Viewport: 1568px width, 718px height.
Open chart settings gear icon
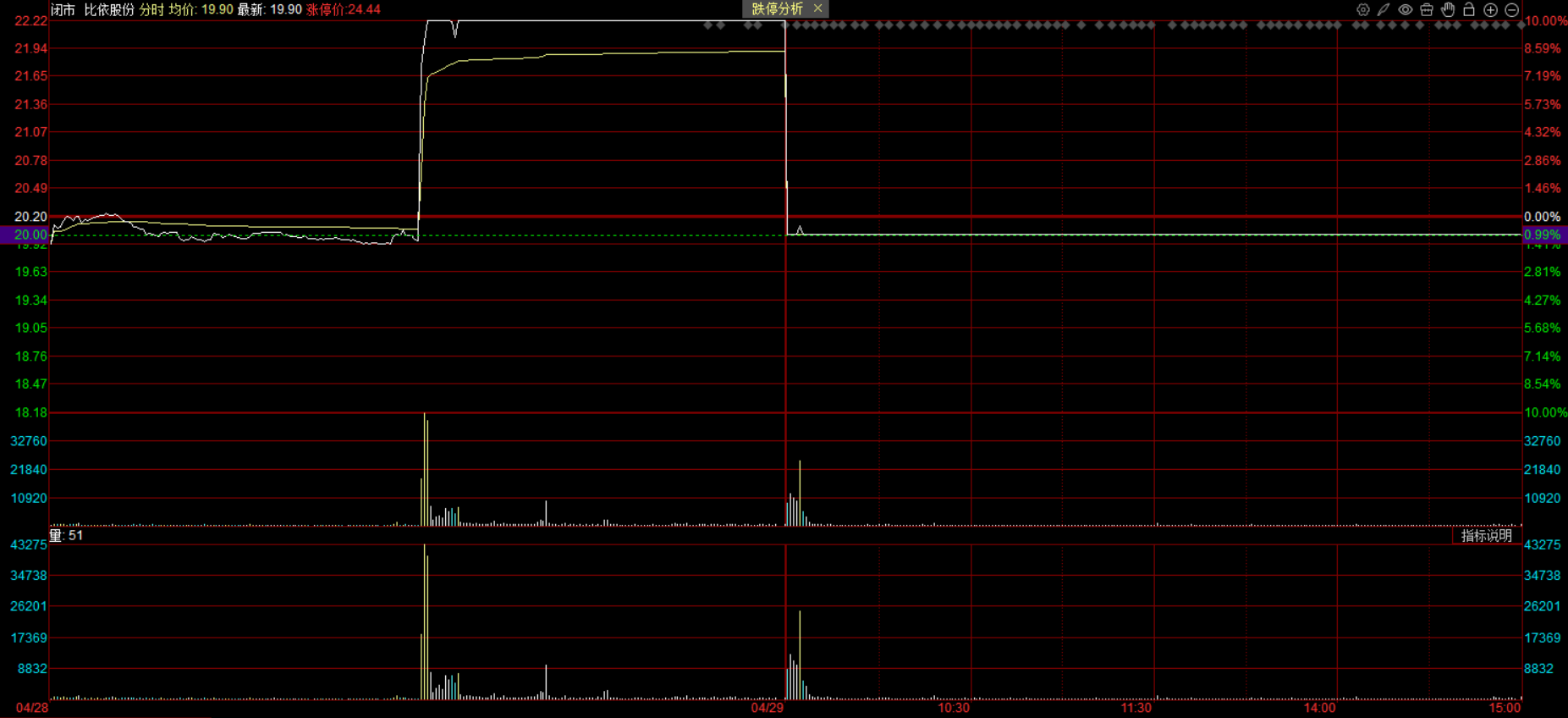[x=1362, y=10]
